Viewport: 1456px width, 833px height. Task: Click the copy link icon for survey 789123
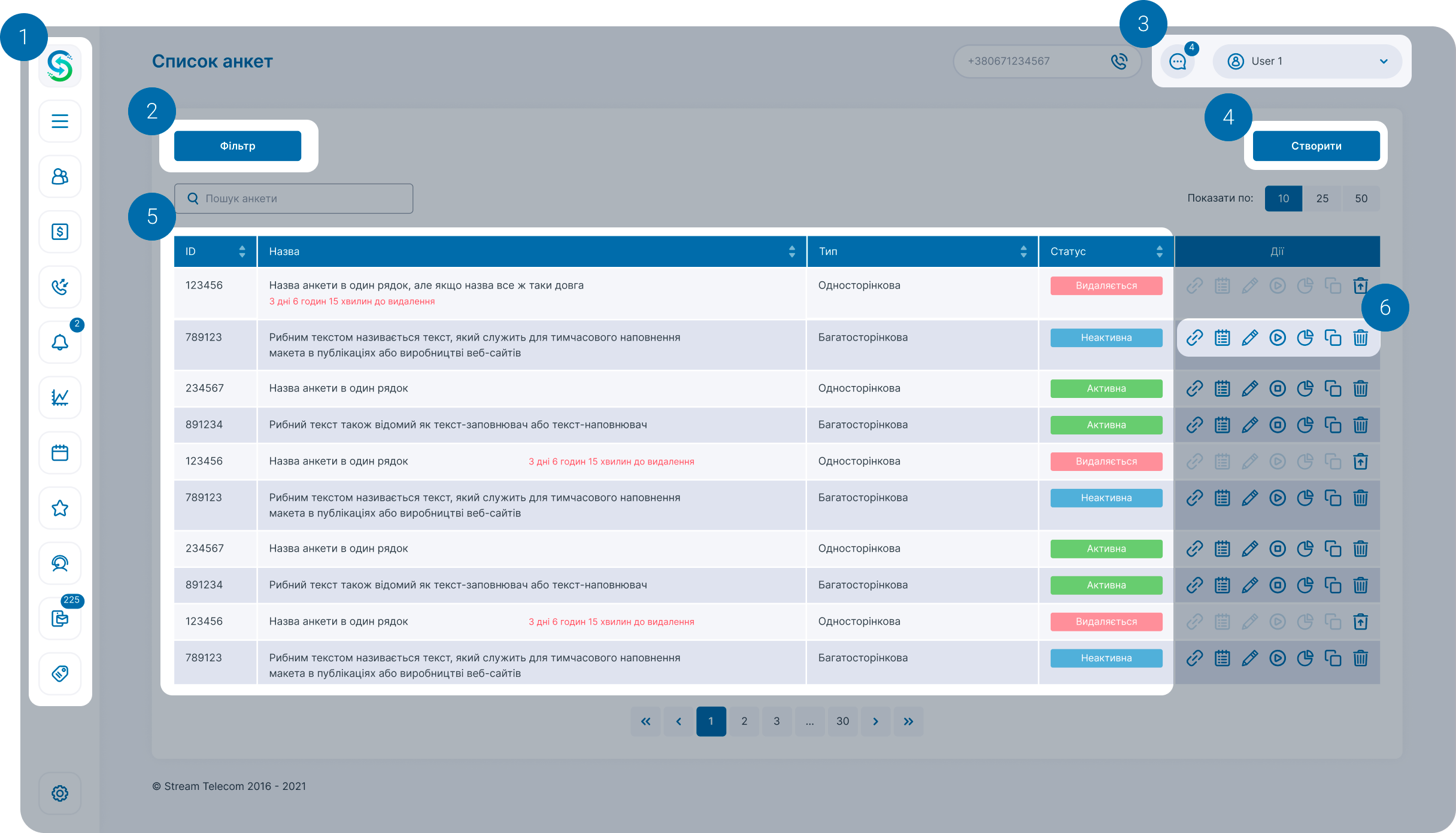[1194, 338]
